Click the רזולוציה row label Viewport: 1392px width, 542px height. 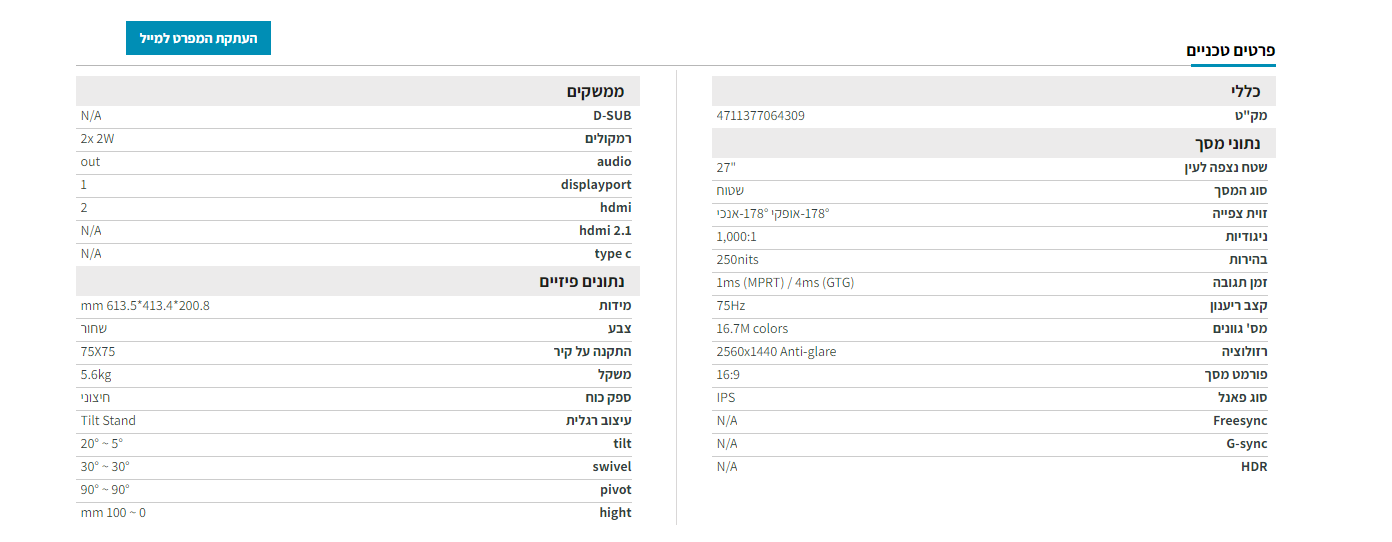pyautogui.click(x=1244, y=352)
